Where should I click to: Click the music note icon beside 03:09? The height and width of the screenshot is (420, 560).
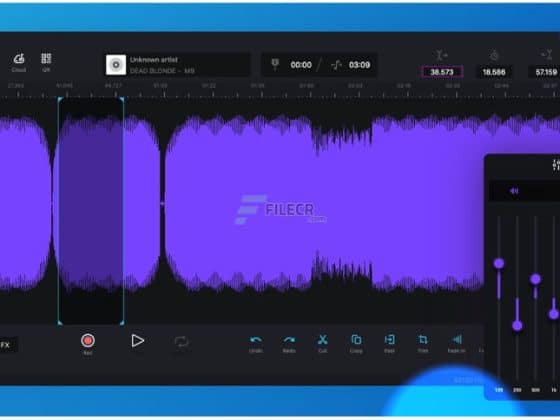(336, 65)
